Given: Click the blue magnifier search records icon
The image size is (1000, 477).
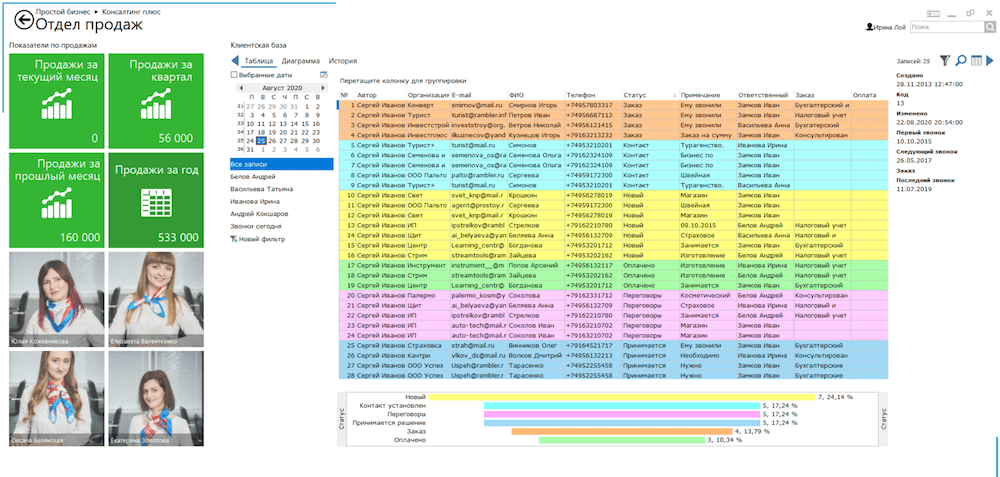Looking at the screenshot, I should (x=961, y=61).
